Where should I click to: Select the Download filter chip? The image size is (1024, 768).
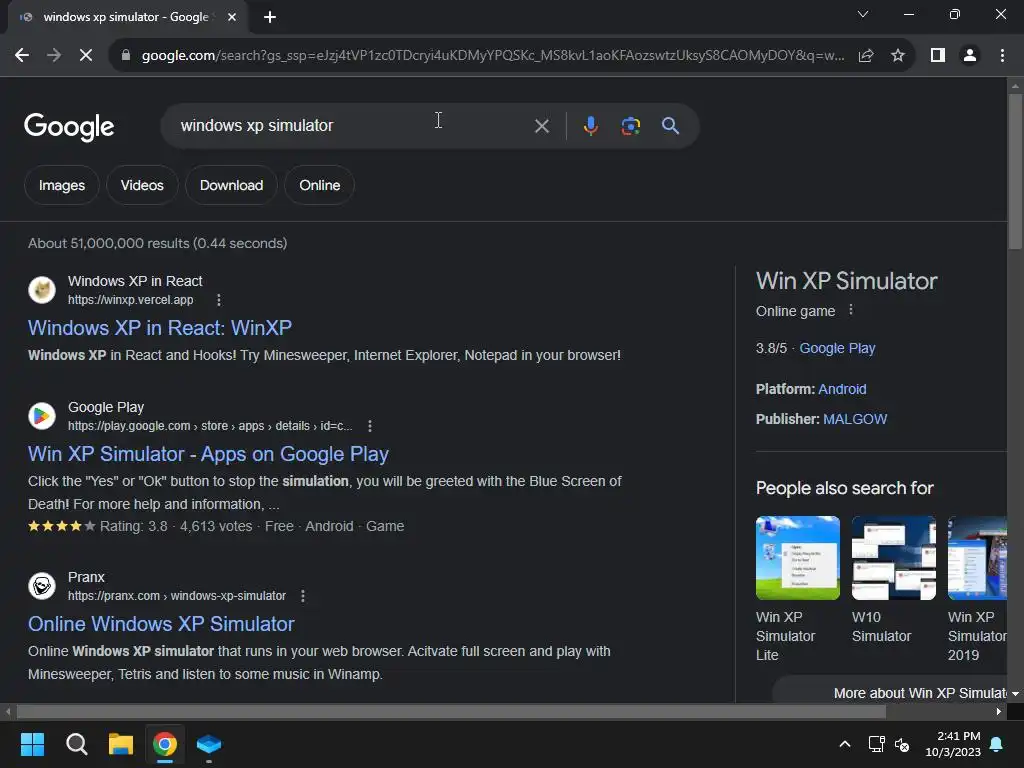(231, 185)
